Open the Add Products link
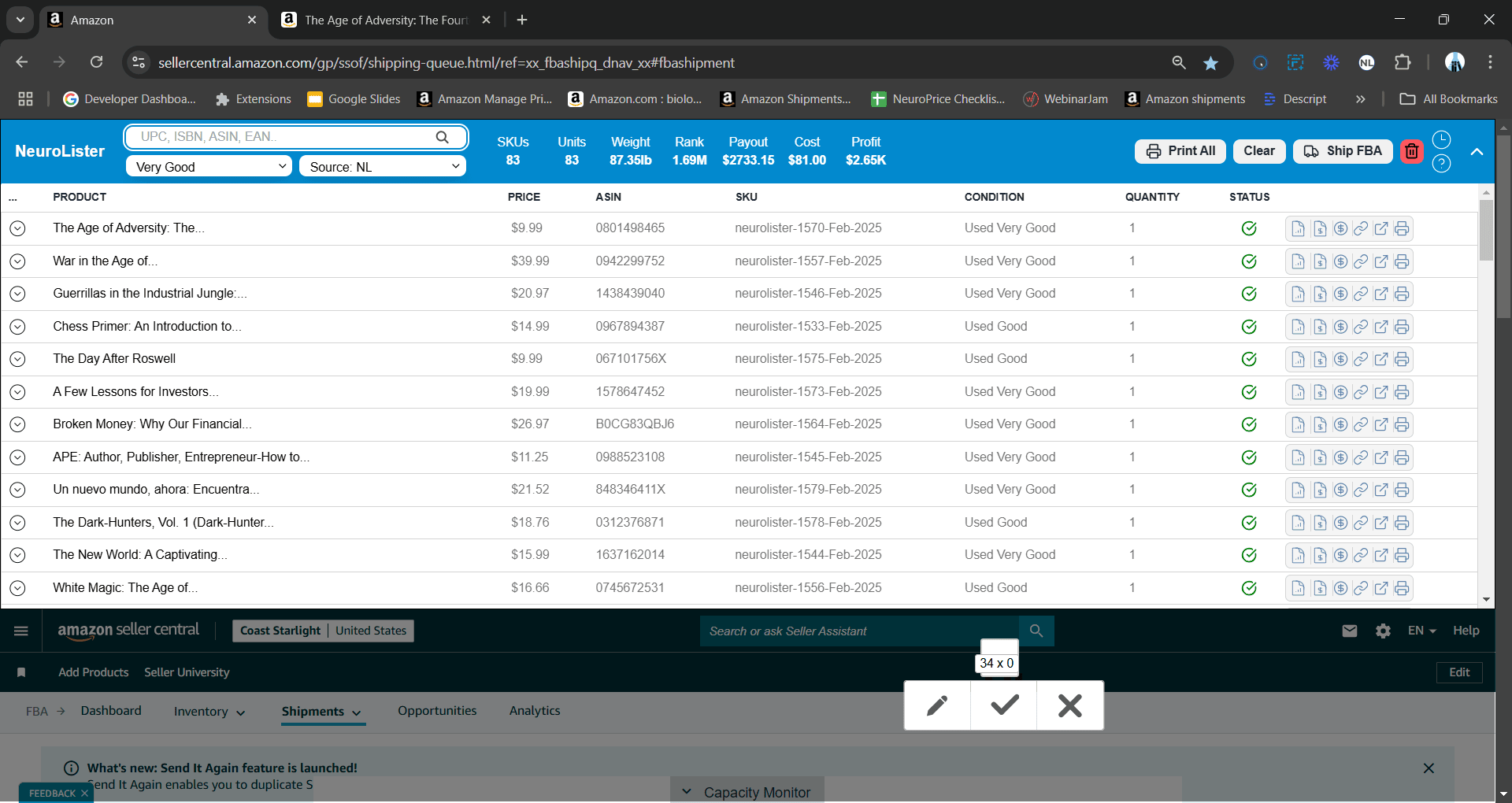This screenshot has height=803, width=1512. [x=93, y=672]
